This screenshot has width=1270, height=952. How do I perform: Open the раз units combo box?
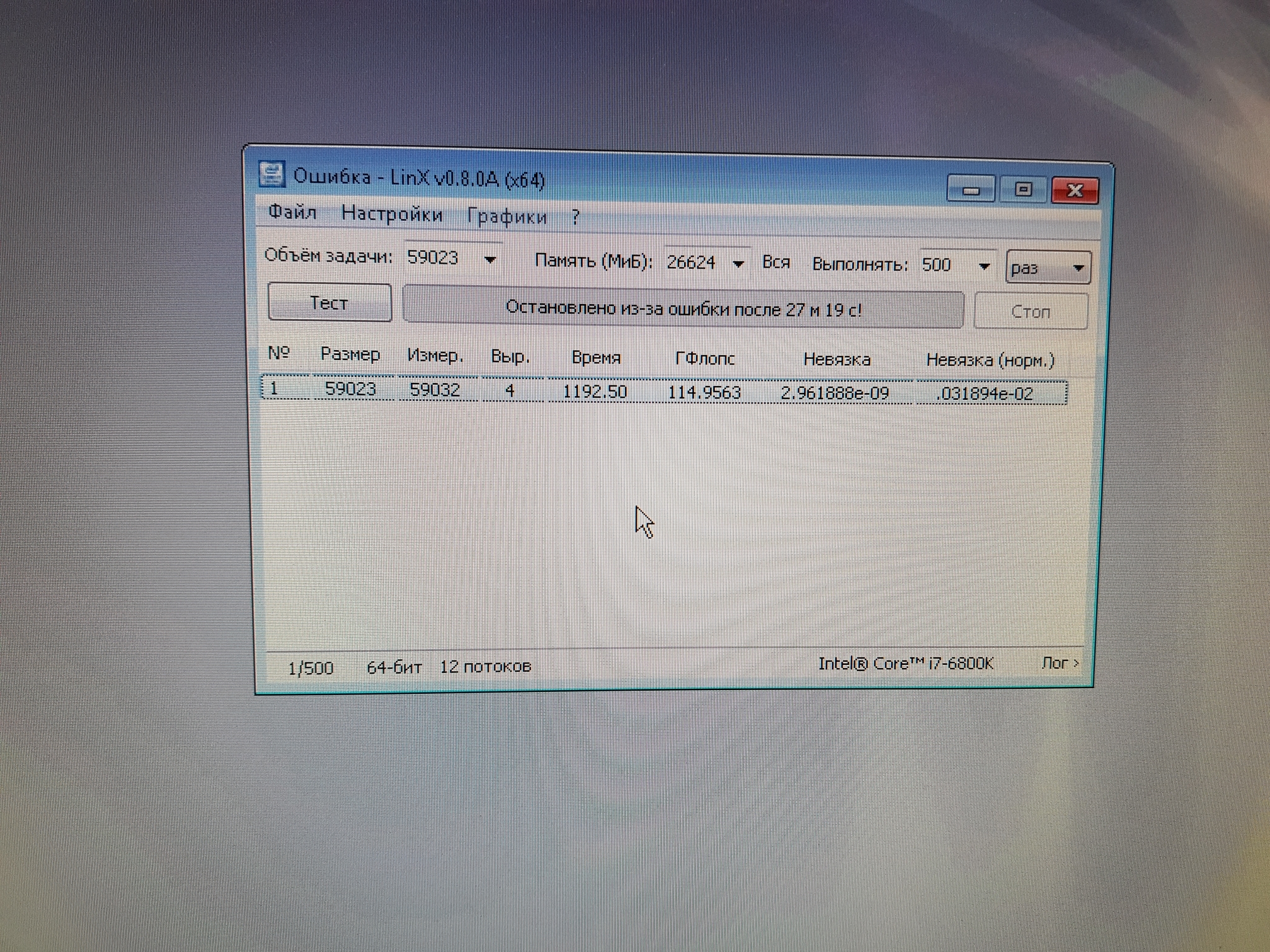click(x=1048, y=268)
